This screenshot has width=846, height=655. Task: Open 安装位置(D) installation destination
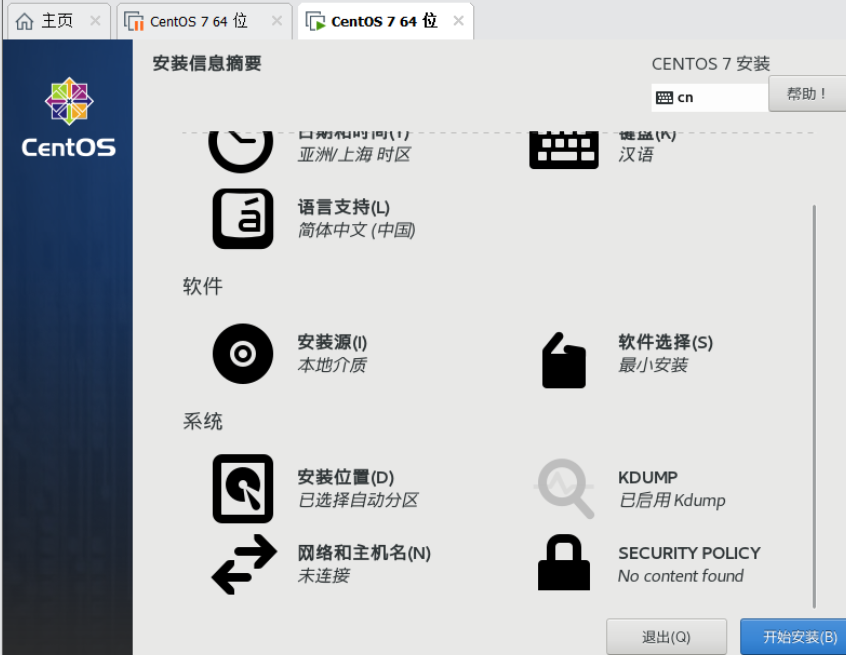pyautogui.click(x=346, y=477)
